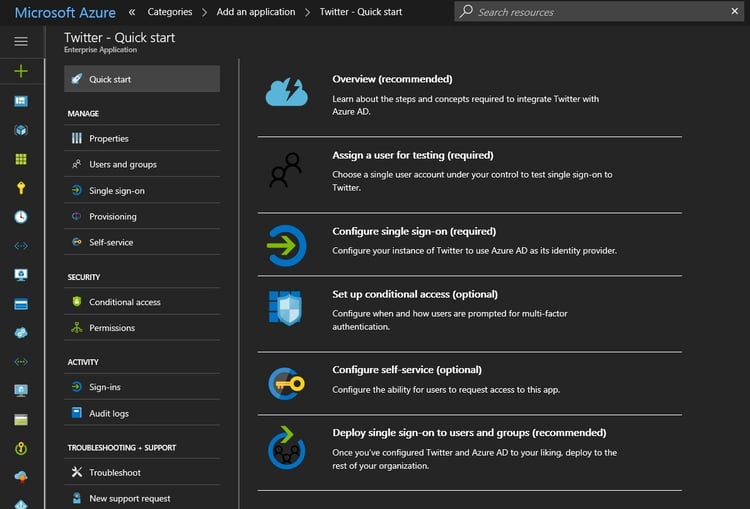The image size is (750, 509).
Task: Click the green grid all resources icon
Action: 21,159
